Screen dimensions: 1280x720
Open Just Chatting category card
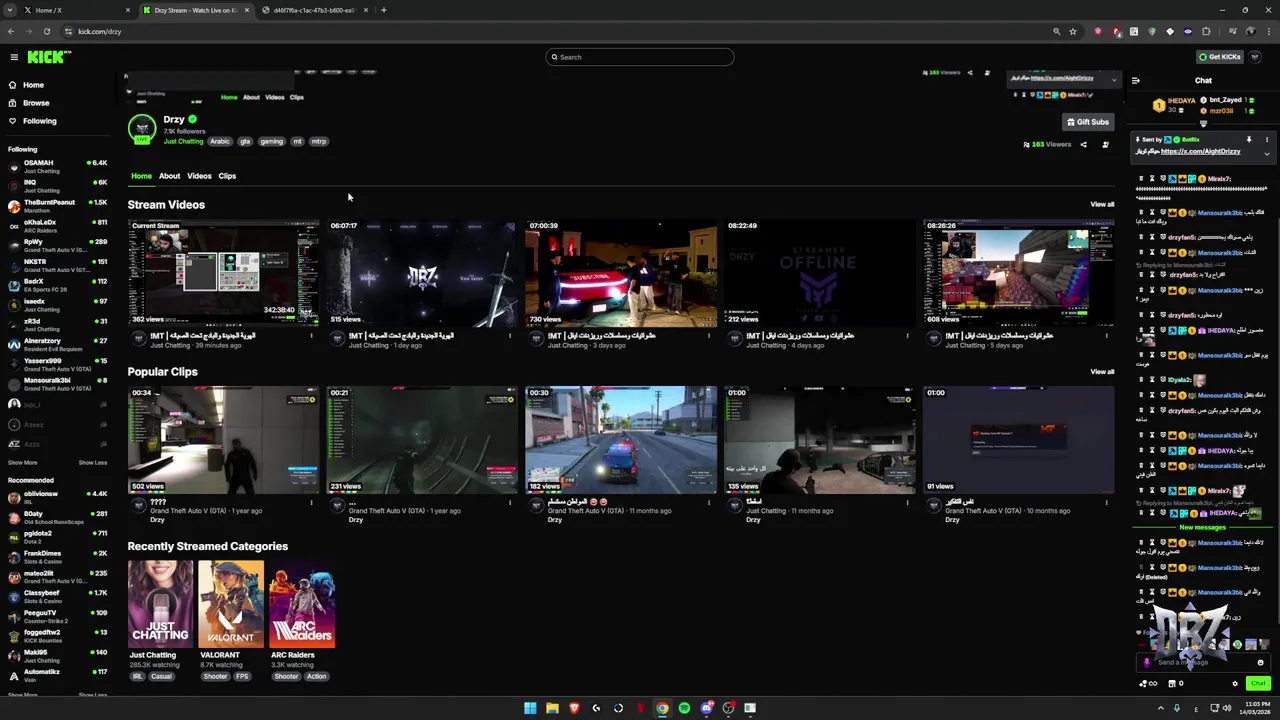pos(160,604)
